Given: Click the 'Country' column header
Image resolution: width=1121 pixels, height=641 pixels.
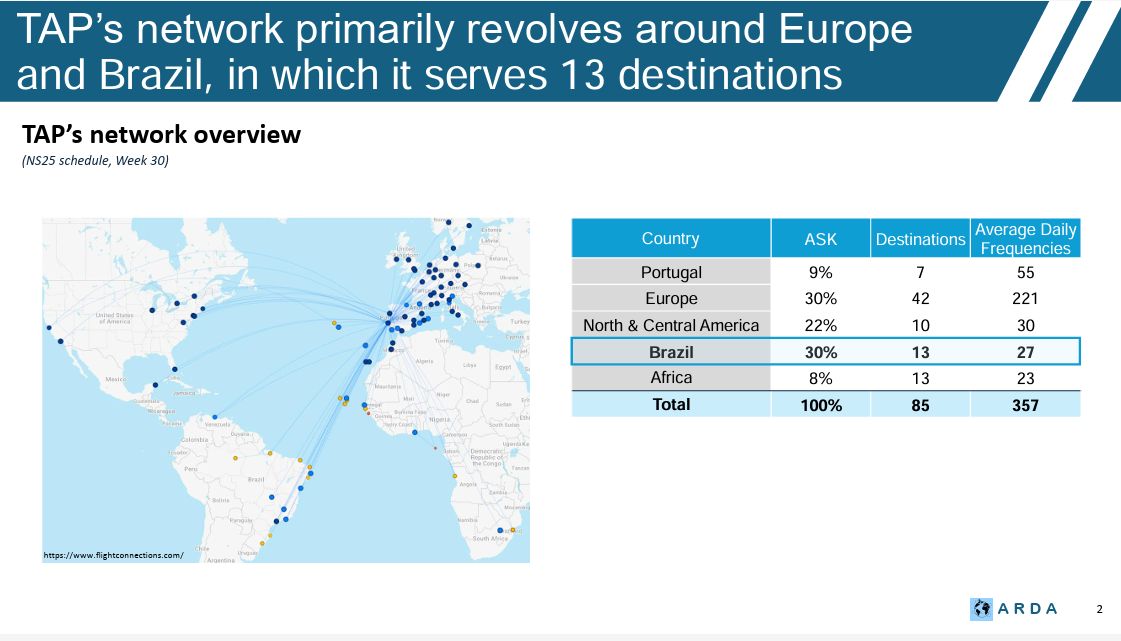Looking at the screenshot, I should (671, 238).
